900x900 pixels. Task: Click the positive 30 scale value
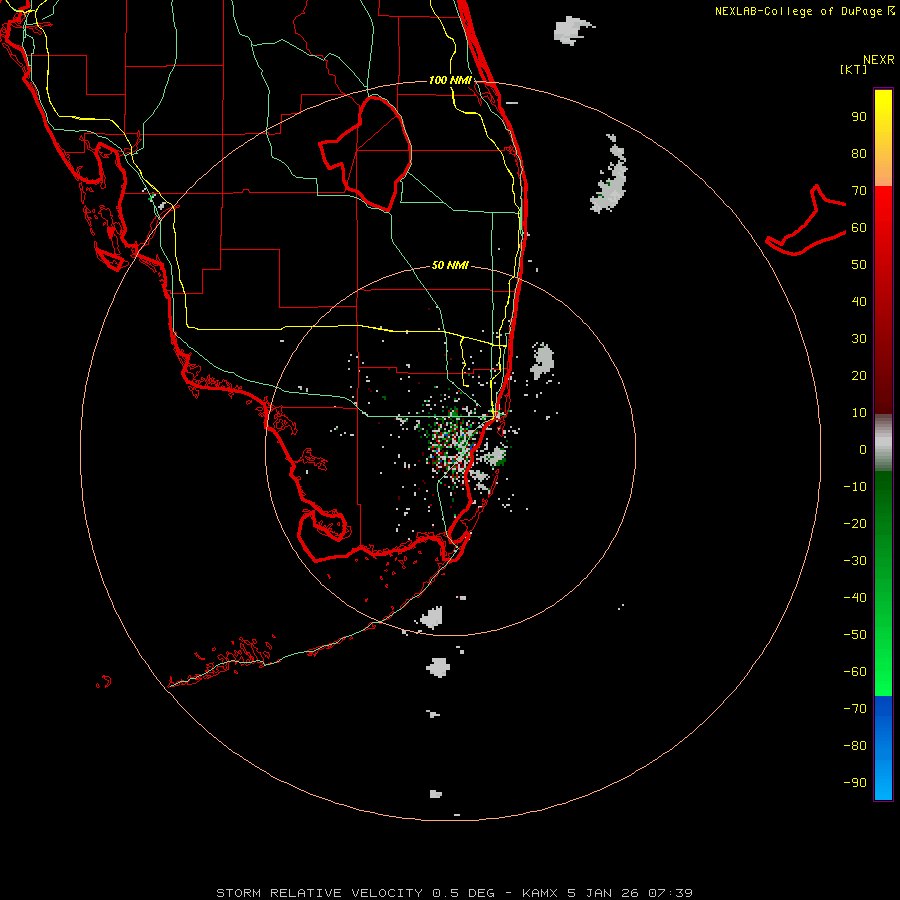point(859,339)
